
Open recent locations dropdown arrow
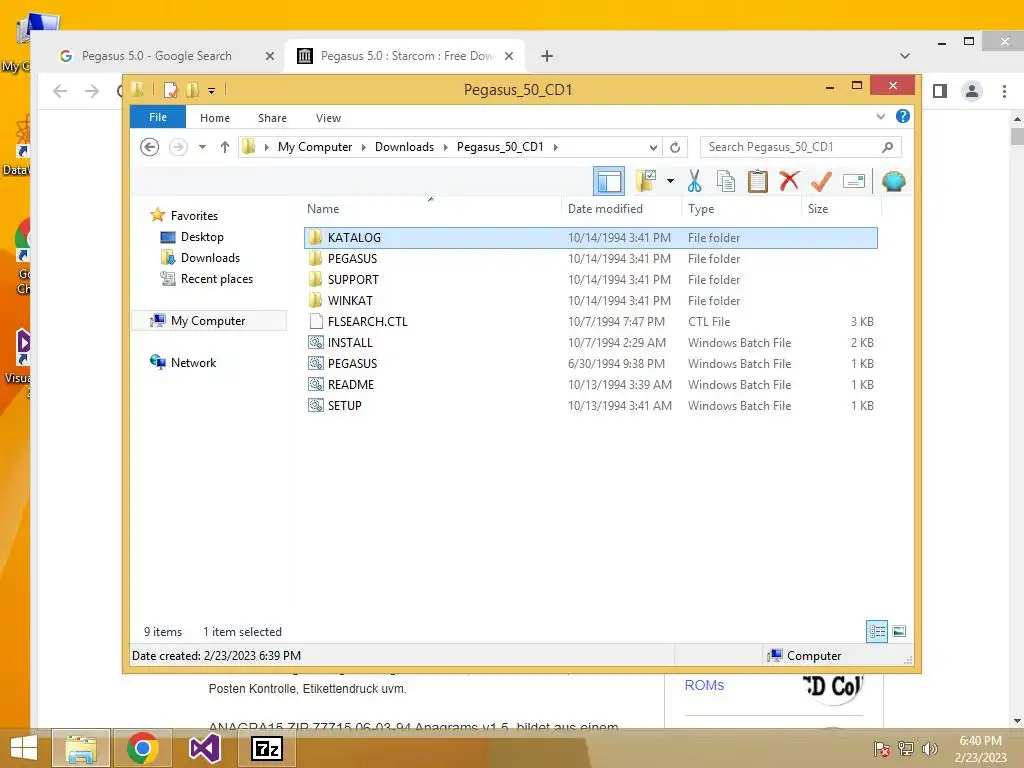click(x=202, y=147)
